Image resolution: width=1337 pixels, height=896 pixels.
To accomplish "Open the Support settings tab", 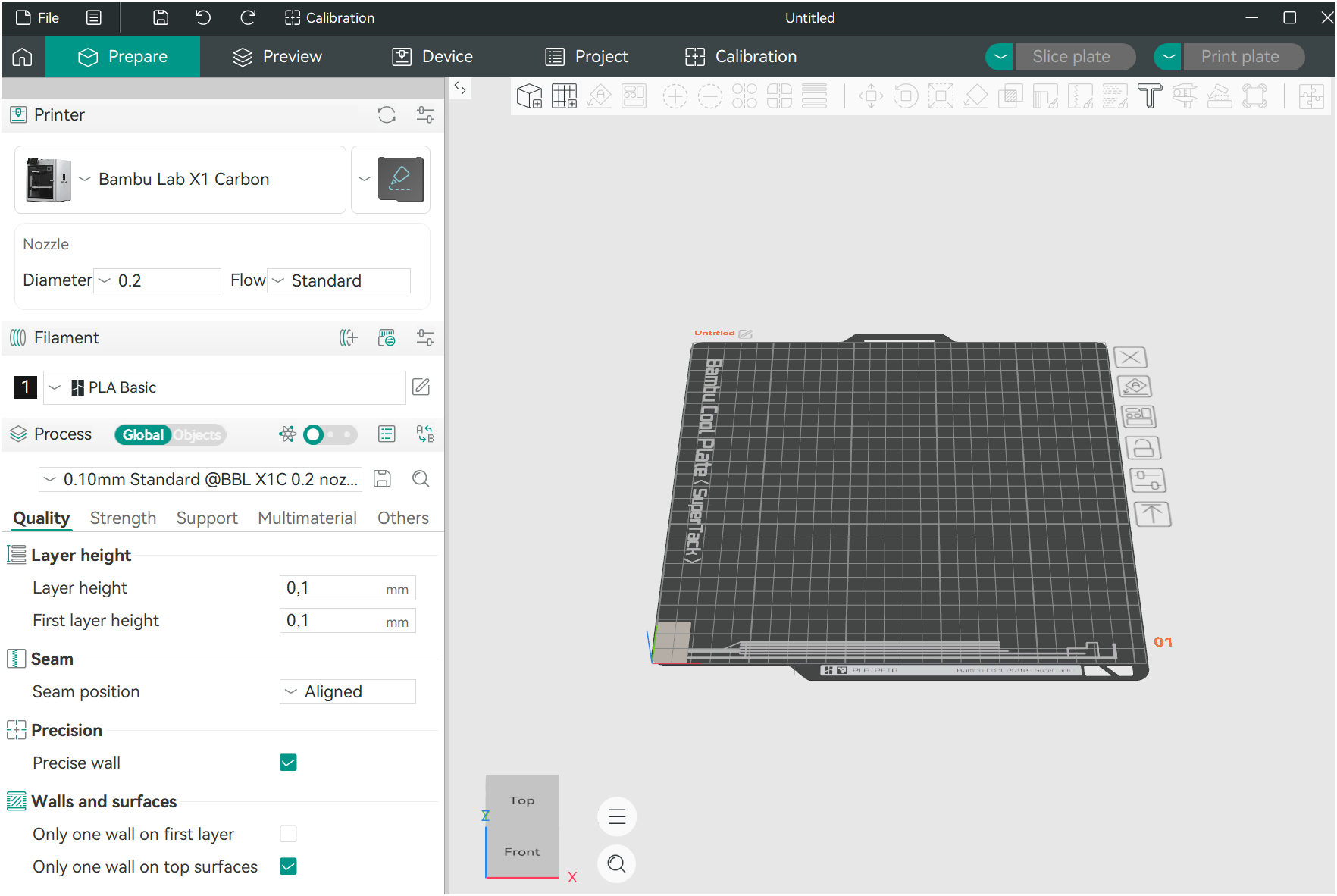I will click(x=207, y=518).
